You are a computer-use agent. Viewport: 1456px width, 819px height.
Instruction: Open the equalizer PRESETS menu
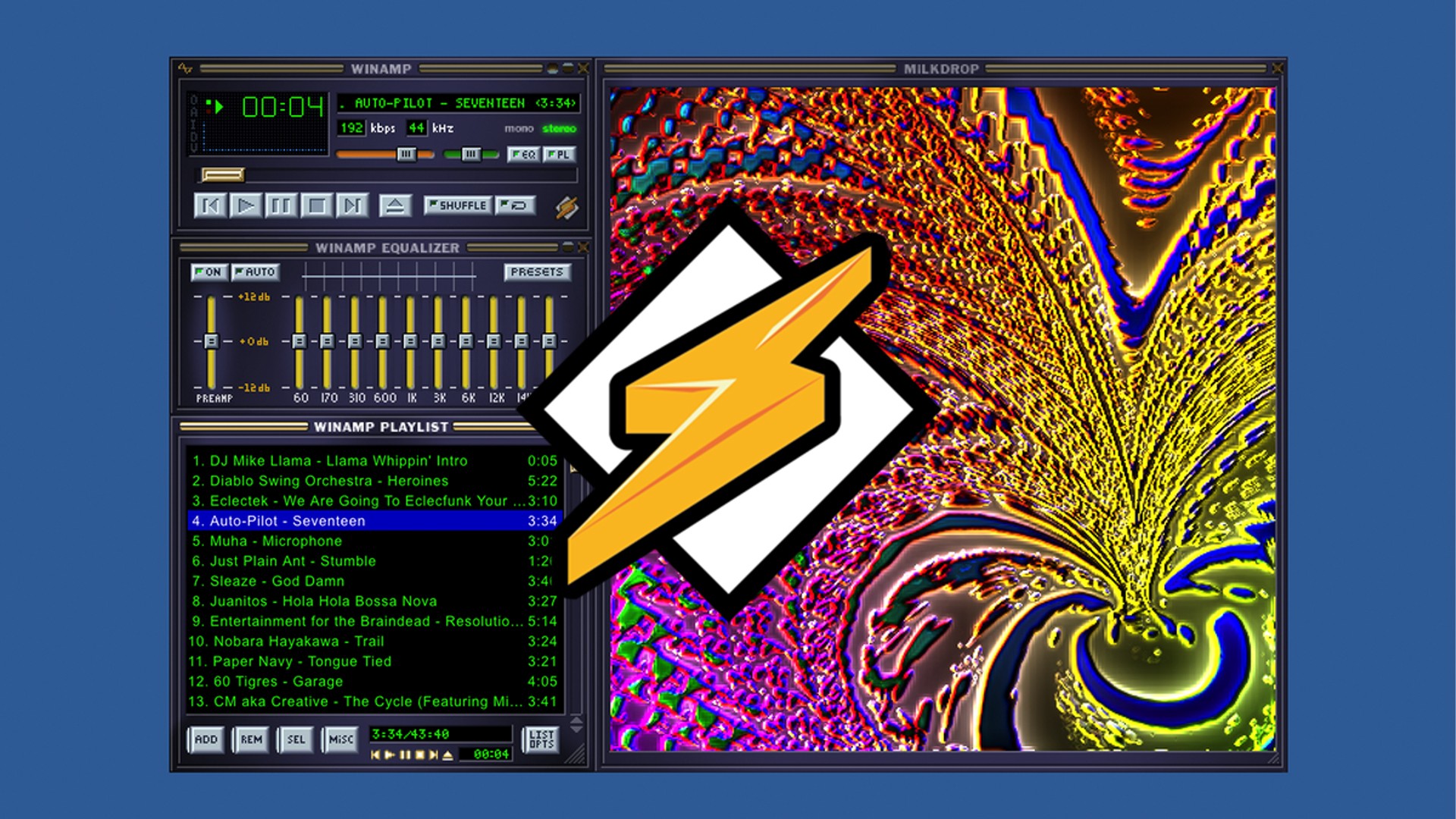(536, 272)
